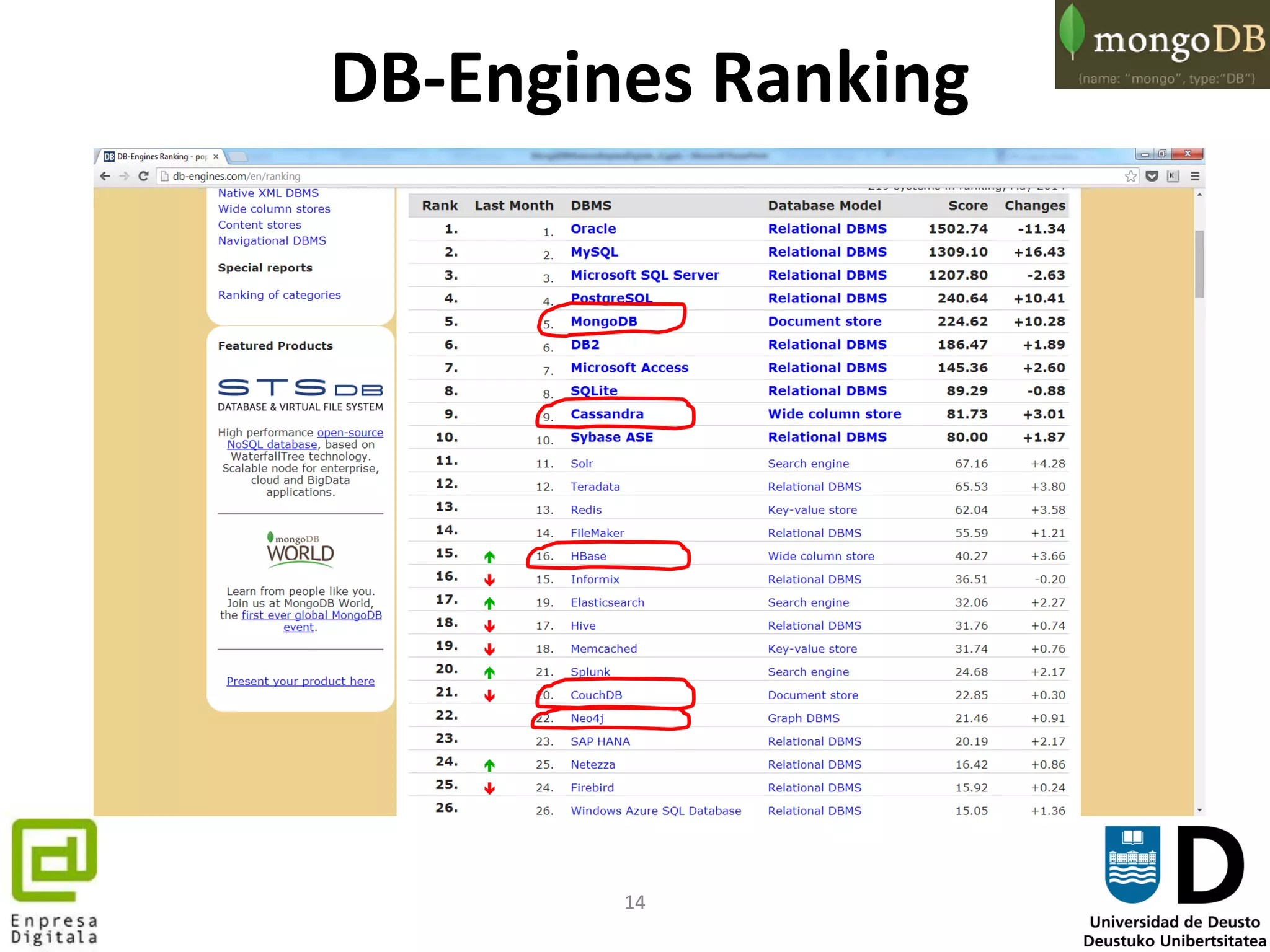1270x952 pixels.
Task: Open the Microsoft SQL Server entry
Action: click(645, 275)
